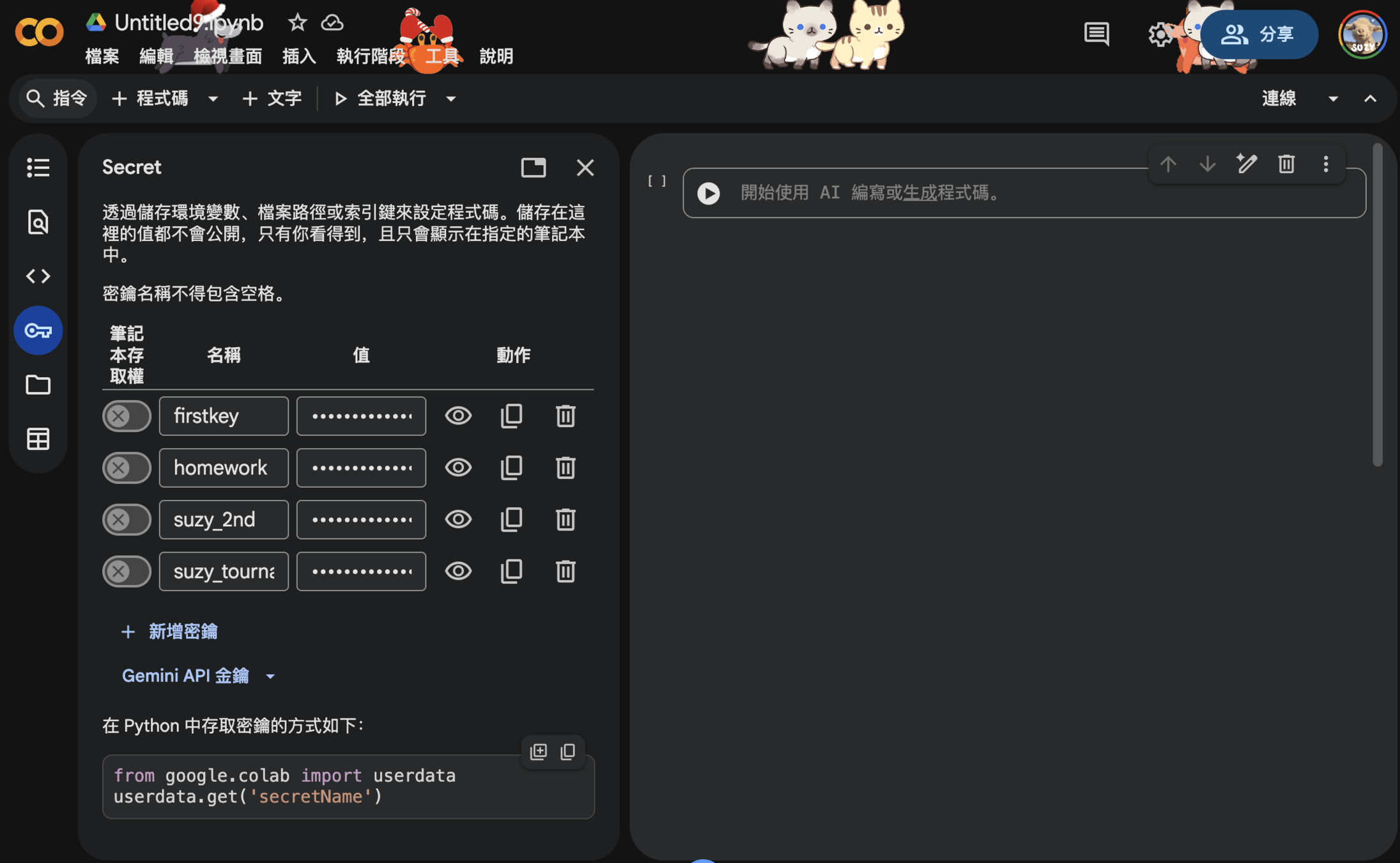Open the find and replace sidebar icon

[38, 222]
